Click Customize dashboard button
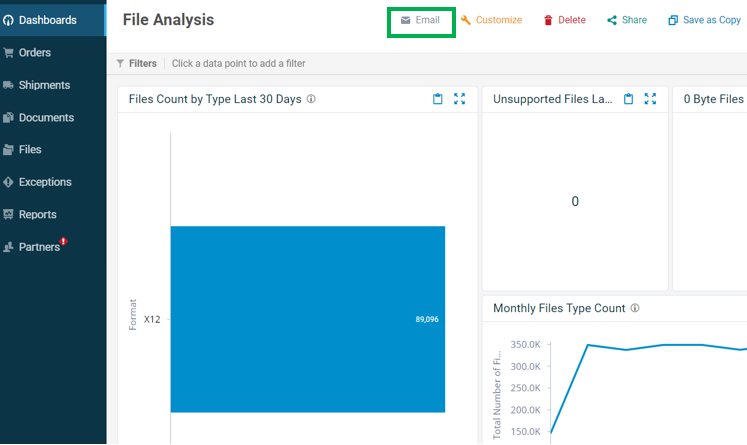747x445 pixels. pos(491,20)
